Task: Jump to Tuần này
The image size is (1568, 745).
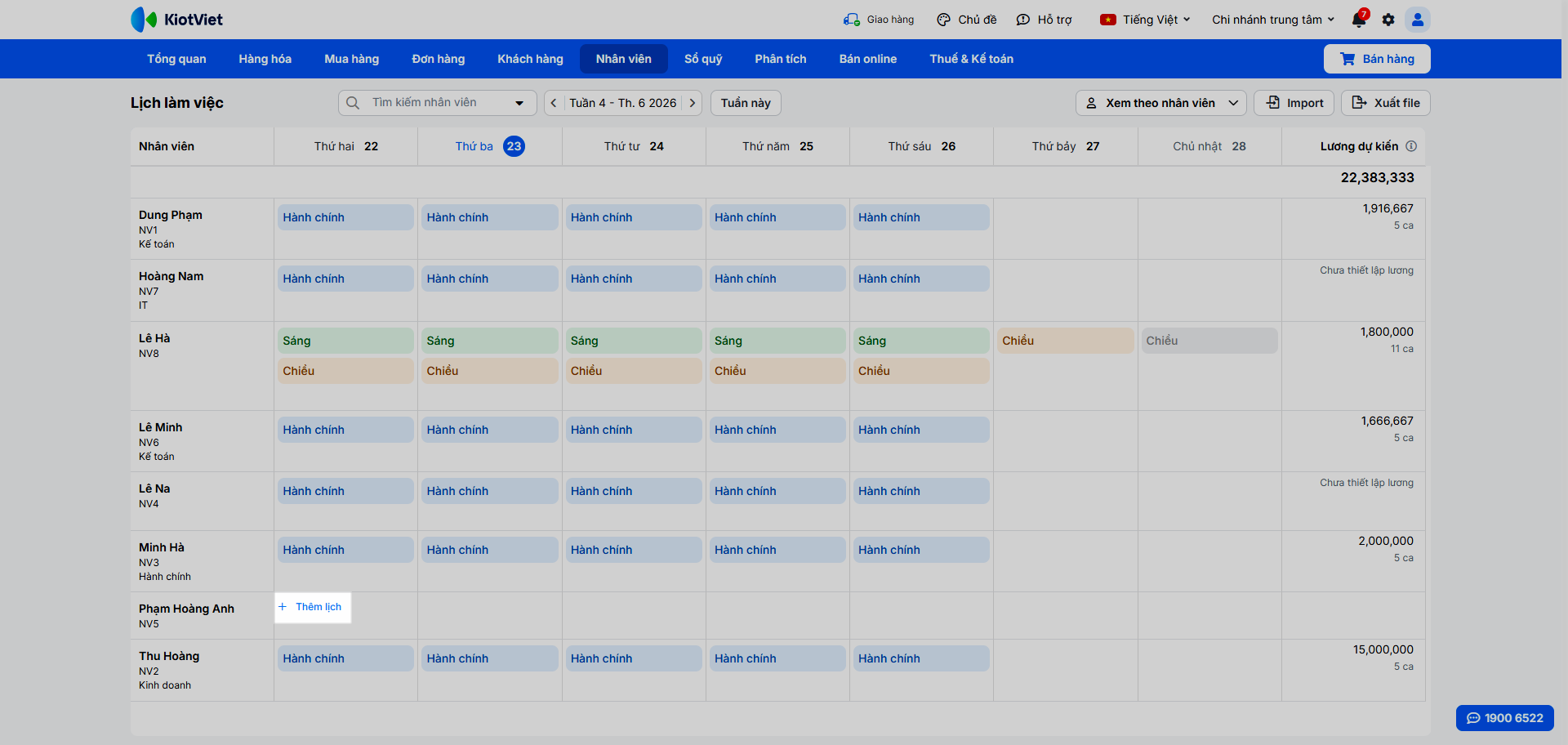Action: tap(746, 103)
